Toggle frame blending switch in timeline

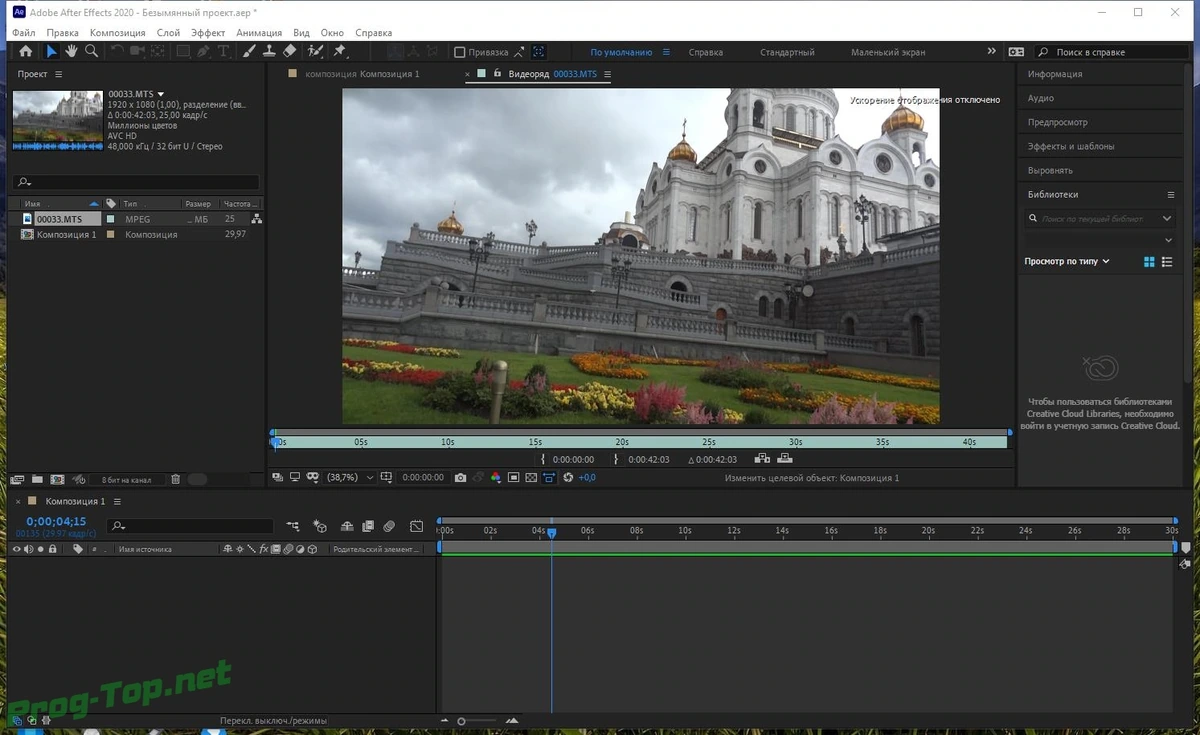(x=368, y=526)
